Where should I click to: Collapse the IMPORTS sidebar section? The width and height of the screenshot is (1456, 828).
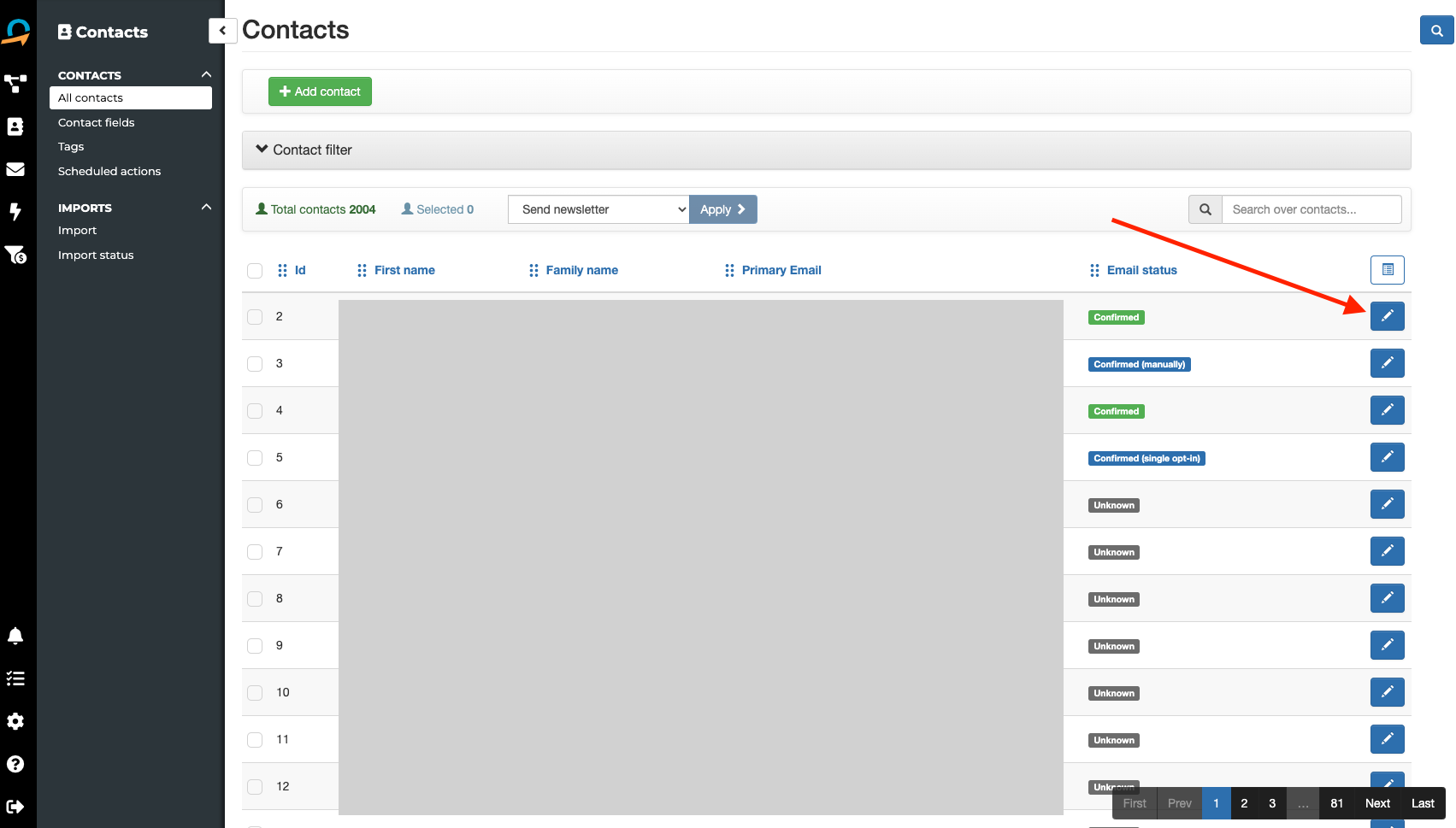click(x=206, y=208)
